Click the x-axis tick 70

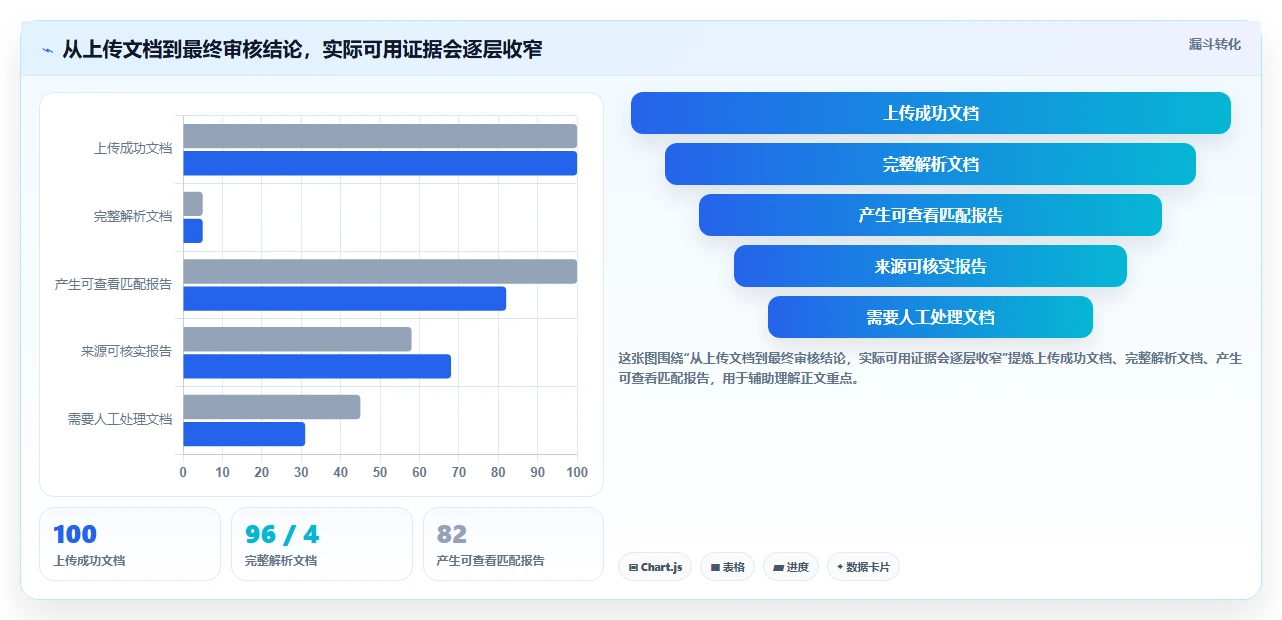click(x=459, y=472)
